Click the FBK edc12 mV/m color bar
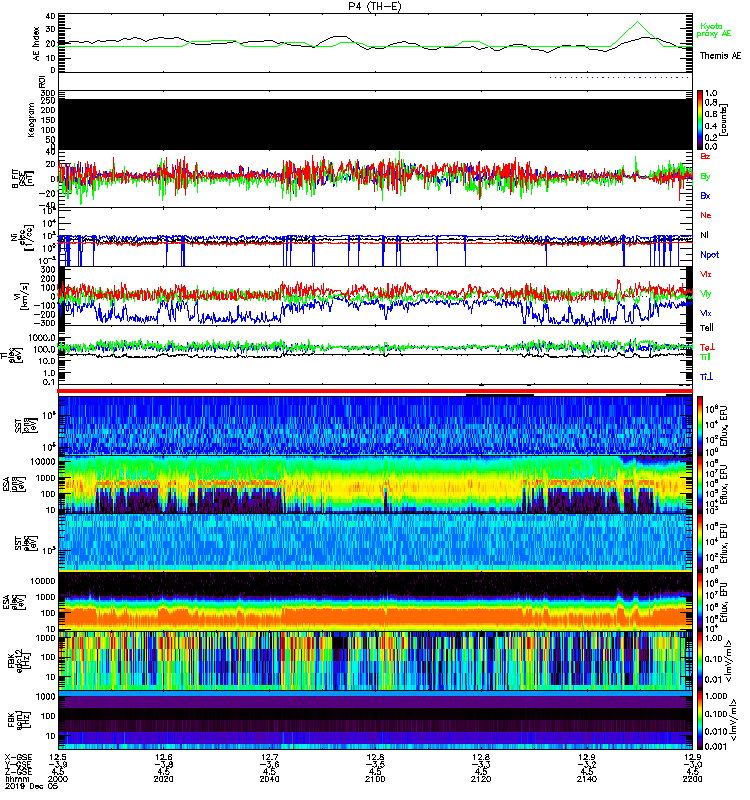 700,661
